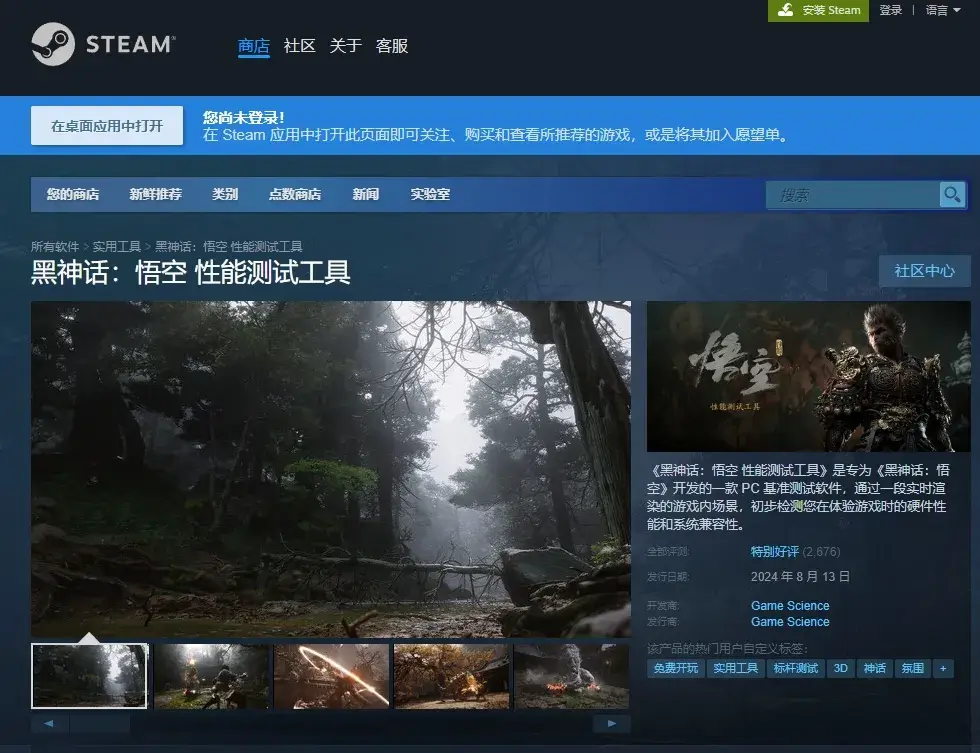The image size is (980, 753).
Task: Click the Steam logo icon
Action: [53, 44]
